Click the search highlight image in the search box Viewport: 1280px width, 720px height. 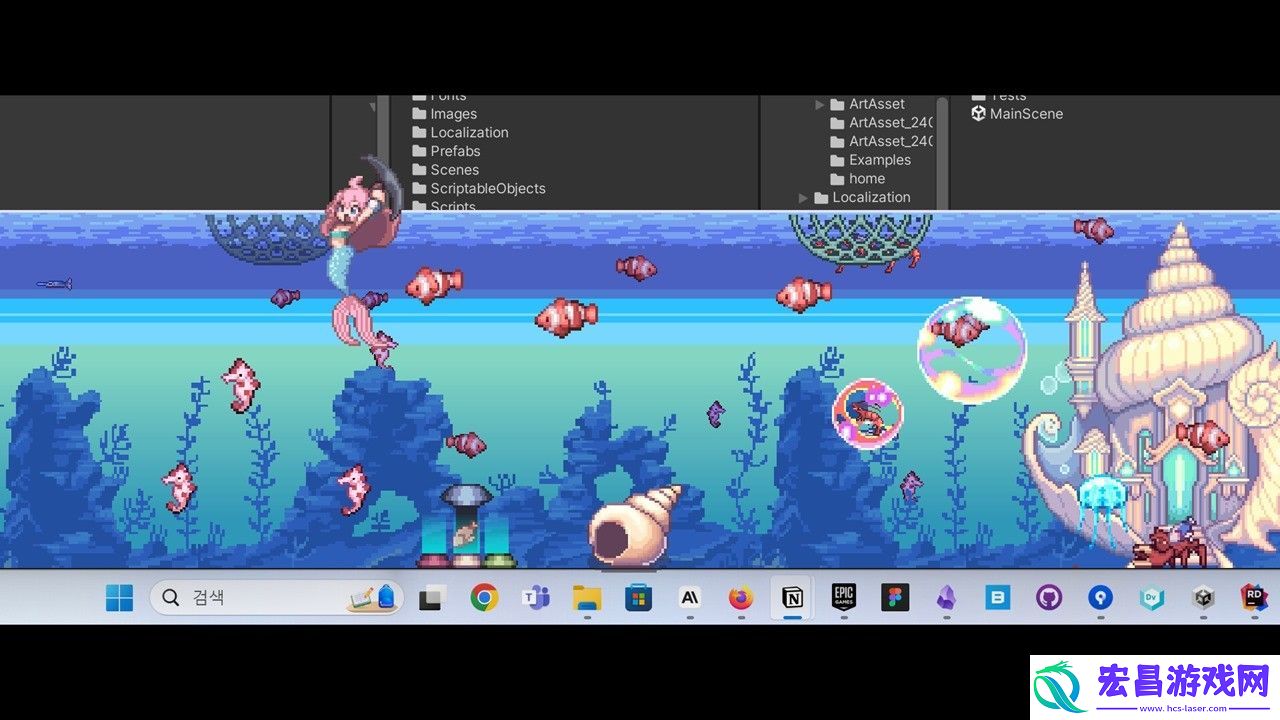click(x=371, y=598)
